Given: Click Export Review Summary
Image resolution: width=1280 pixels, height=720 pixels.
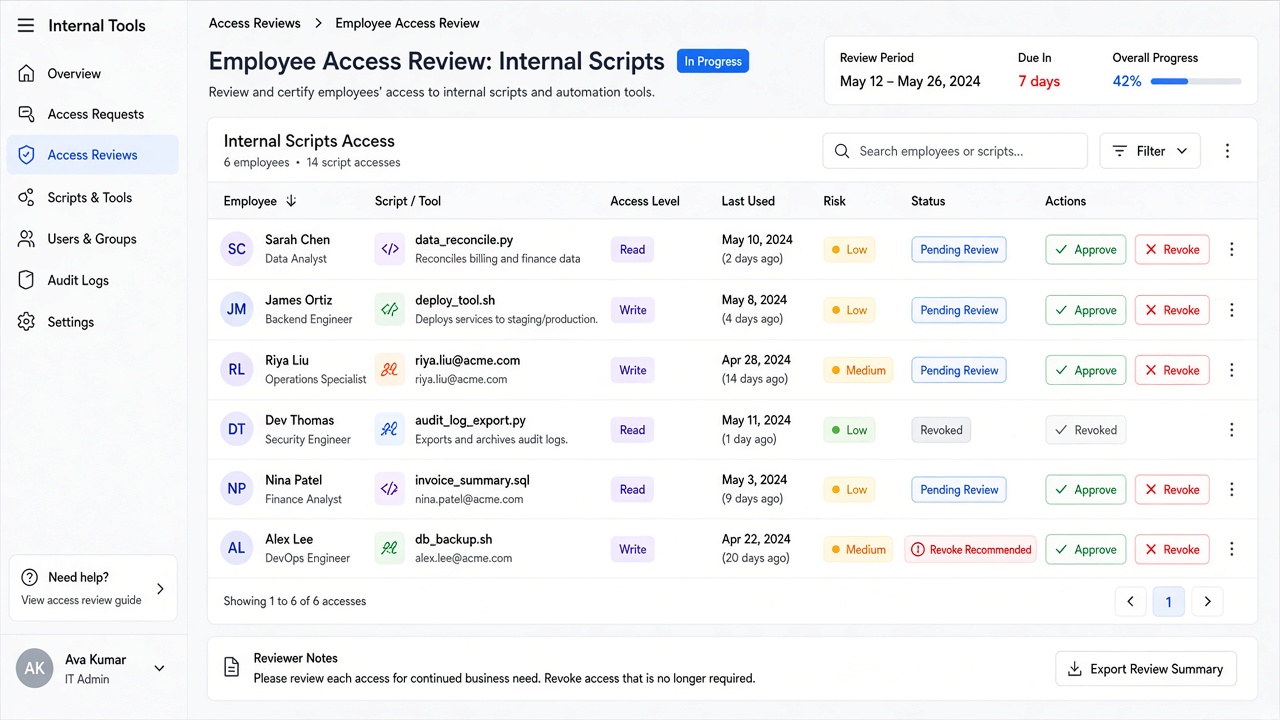Looking at the screenshot, I should pos(1146,669).
